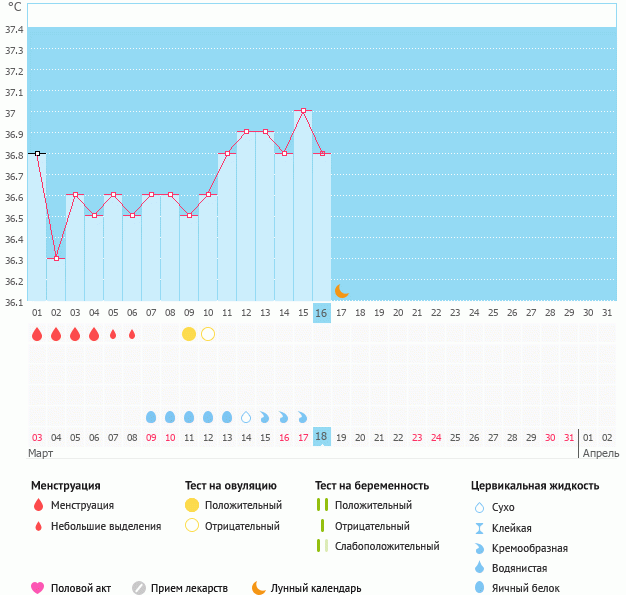Click the dry cervical fluid icon on day 12

246,416
